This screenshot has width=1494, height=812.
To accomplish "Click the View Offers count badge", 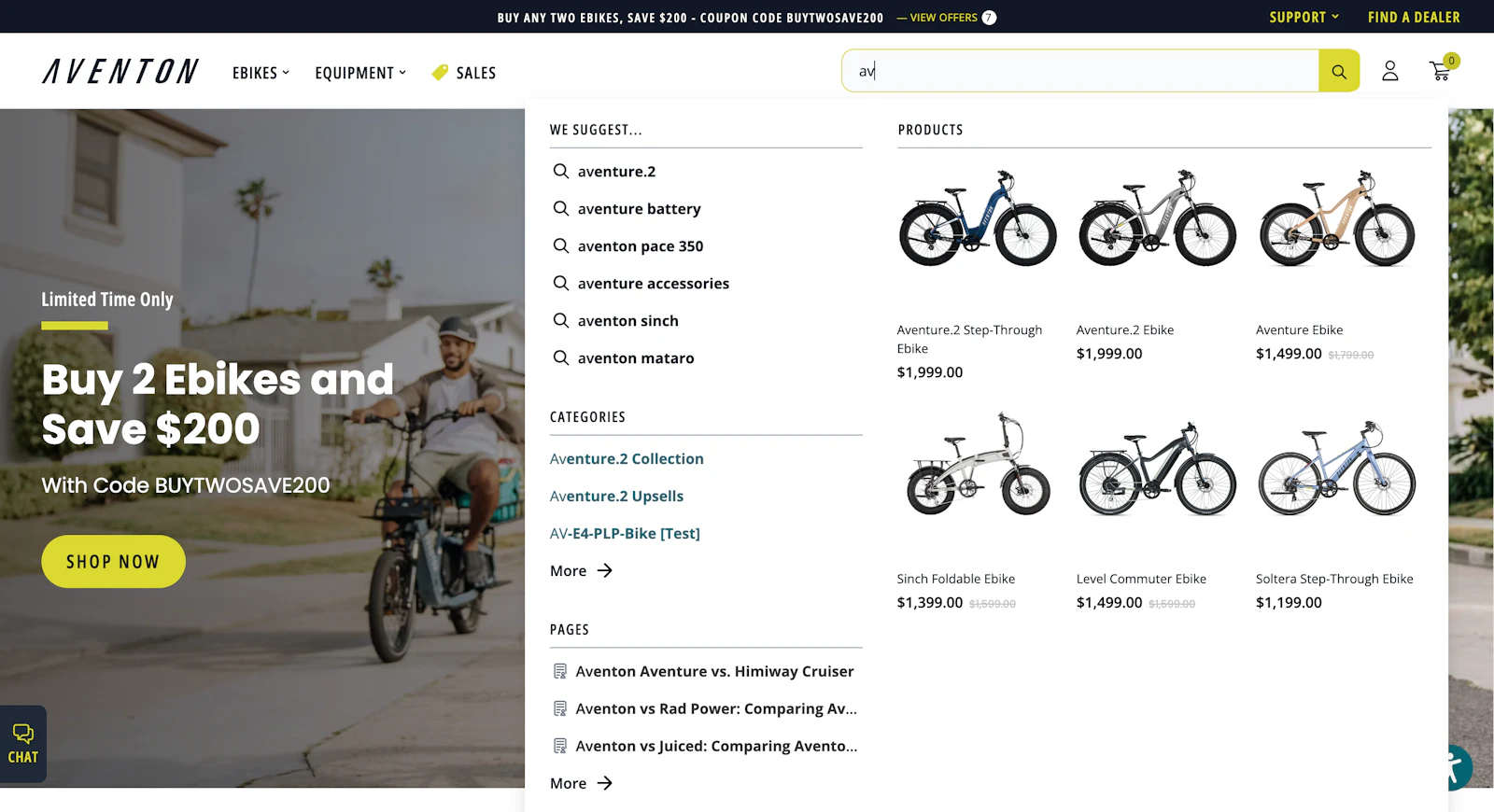I will point(989,18).
